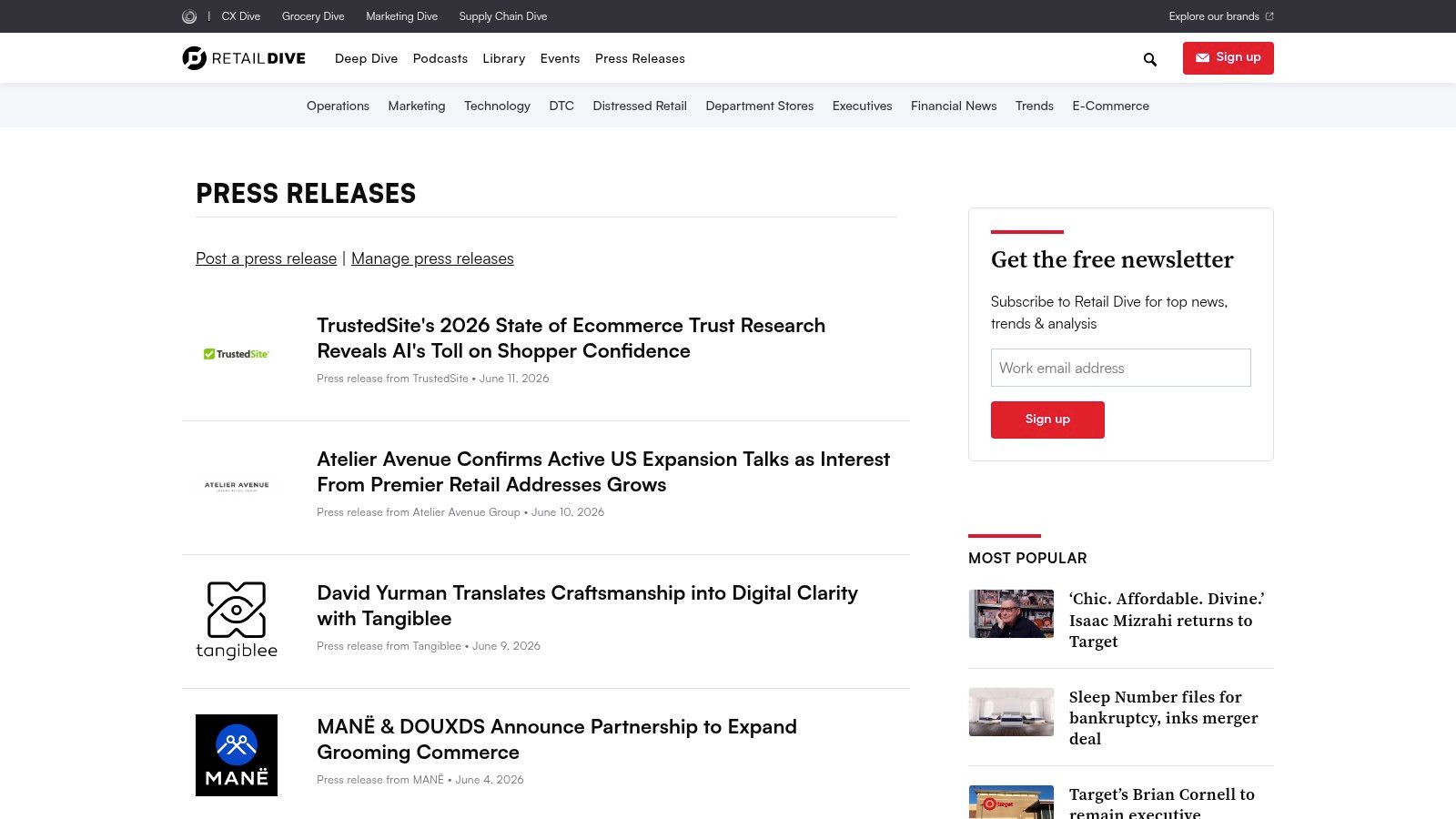Go to CX Dive site
Image resolution: width=1456 pixels, height=819 pixels.
(241, 16)
